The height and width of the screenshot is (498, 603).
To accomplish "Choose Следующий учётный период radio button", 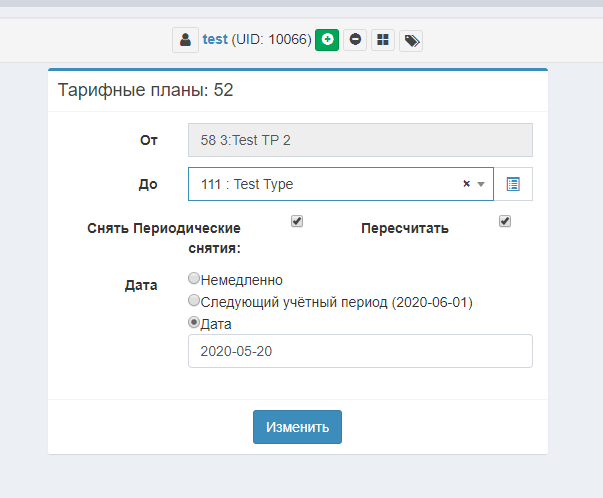I will [194, 300].
